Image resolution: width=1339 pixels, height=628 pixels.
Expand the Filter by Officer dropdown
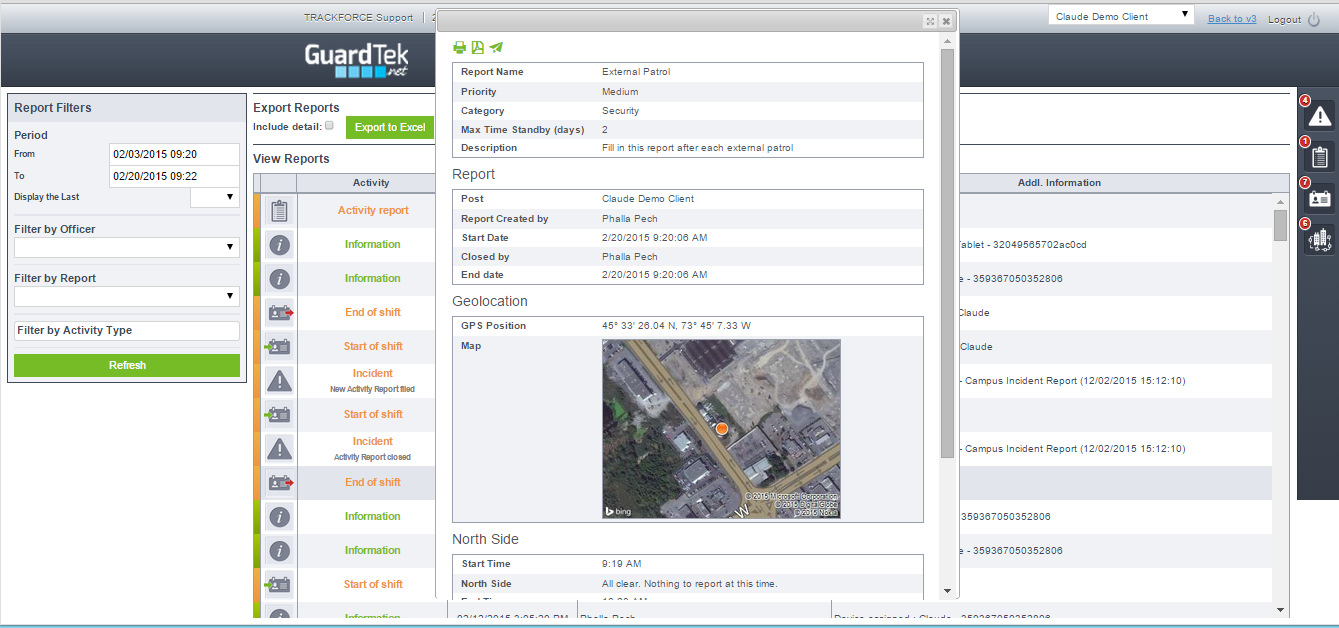pos(127,247)
